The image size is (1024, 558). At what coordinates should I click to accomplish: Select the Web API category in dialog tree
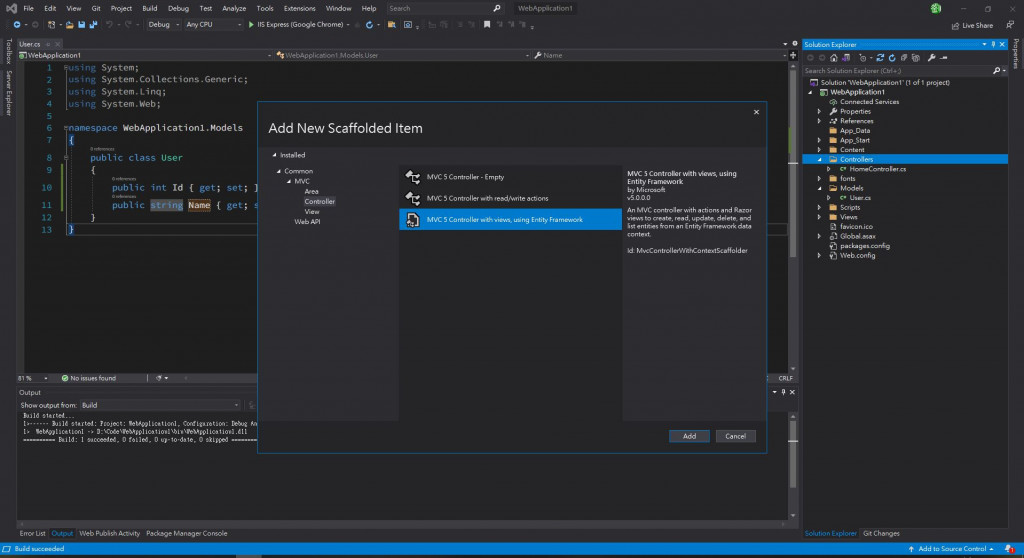307,222
